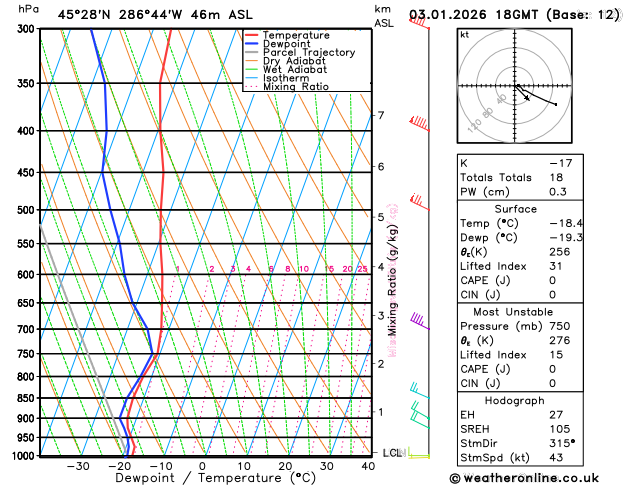Screen dimensions: 629x486
Task: Click the Totals Totals row
Action: 520,178
